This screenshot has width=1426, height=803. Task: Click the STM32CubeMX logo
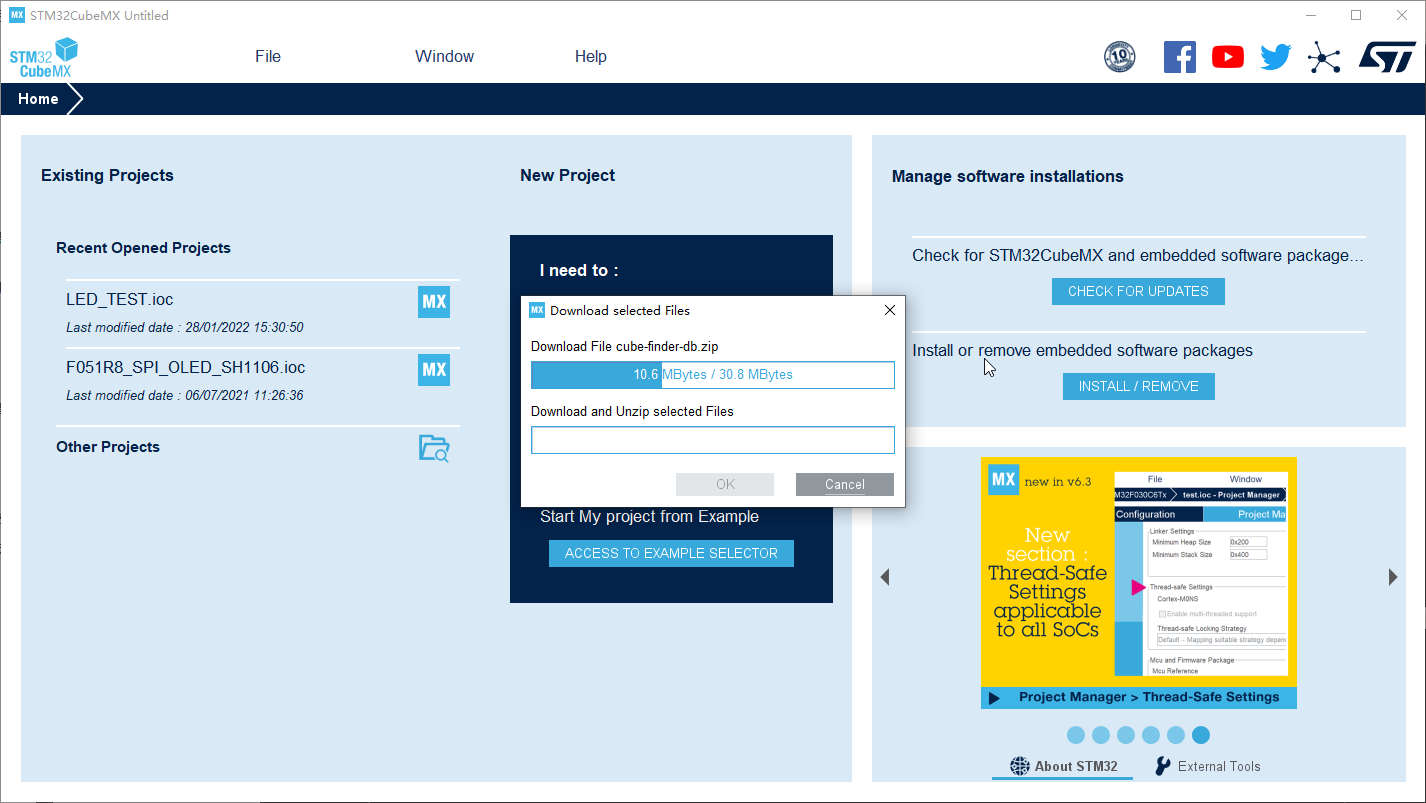coord(44,58)
